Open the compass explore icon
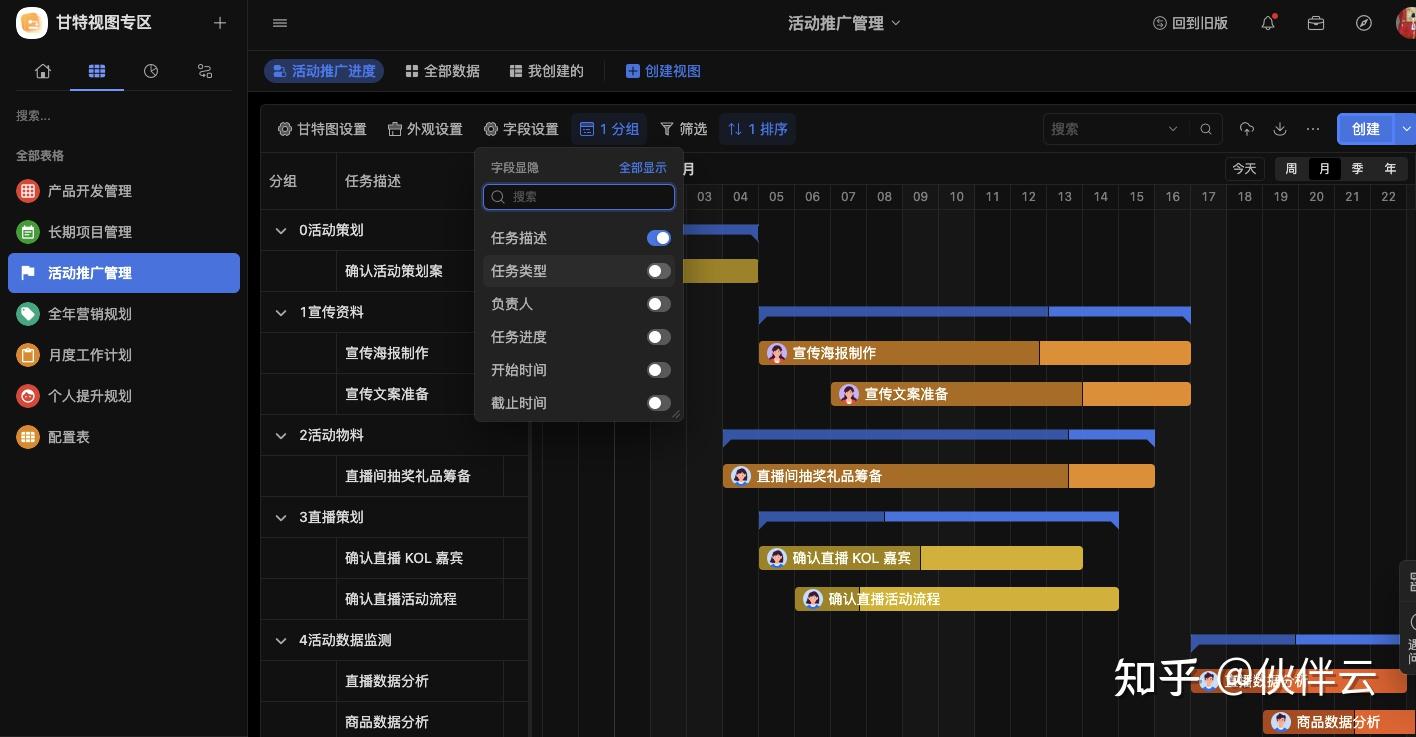 (x=1364, y=23)
